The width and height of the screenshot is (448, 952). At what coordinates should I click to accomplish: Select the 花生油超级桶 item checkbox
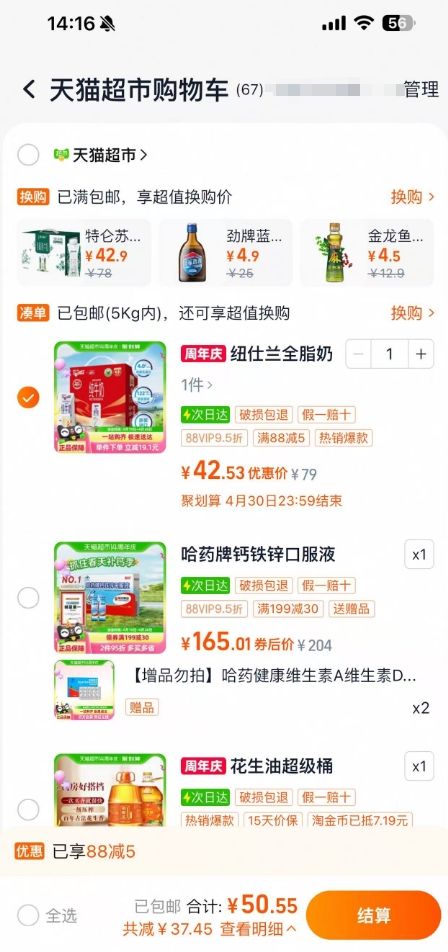(28, 809)
